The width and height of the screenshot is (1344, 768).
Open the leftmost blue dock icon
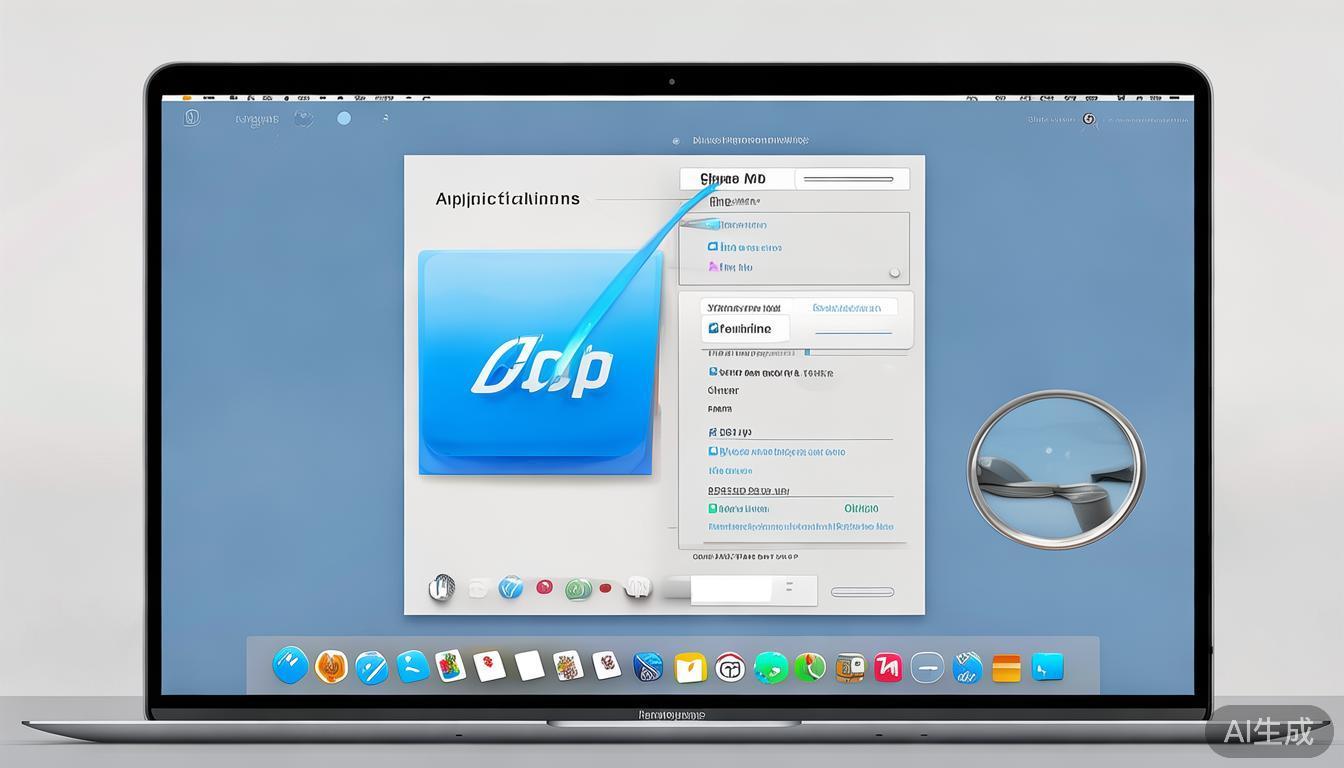click(290, 665)
